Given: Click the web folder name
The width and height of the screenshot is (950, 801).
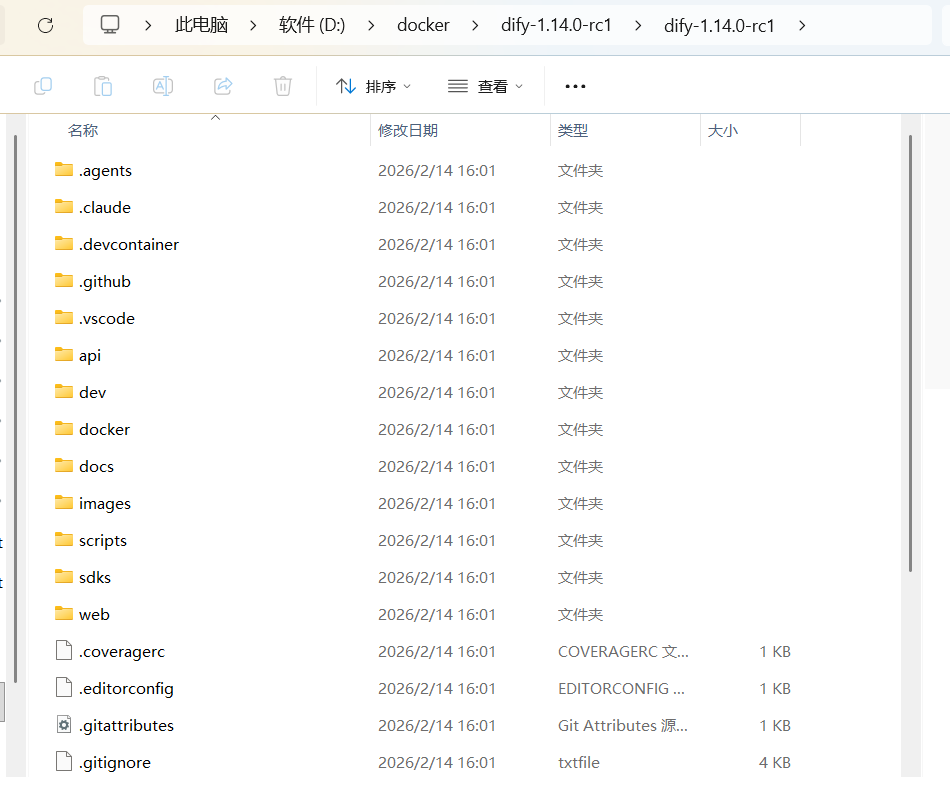Looking at the screenshot, I should (94, 614).
